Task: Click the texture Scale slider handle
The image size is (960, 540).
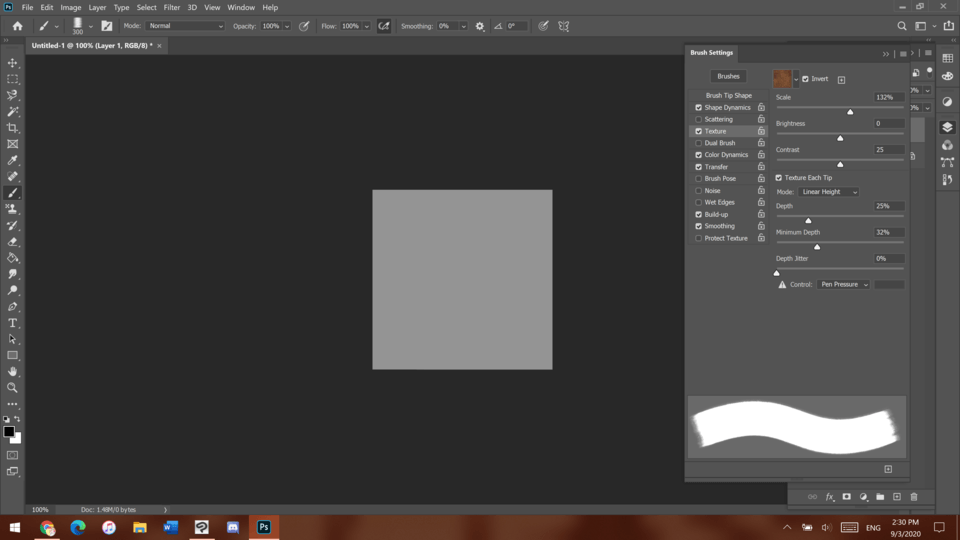Action: tap(850, 112)
